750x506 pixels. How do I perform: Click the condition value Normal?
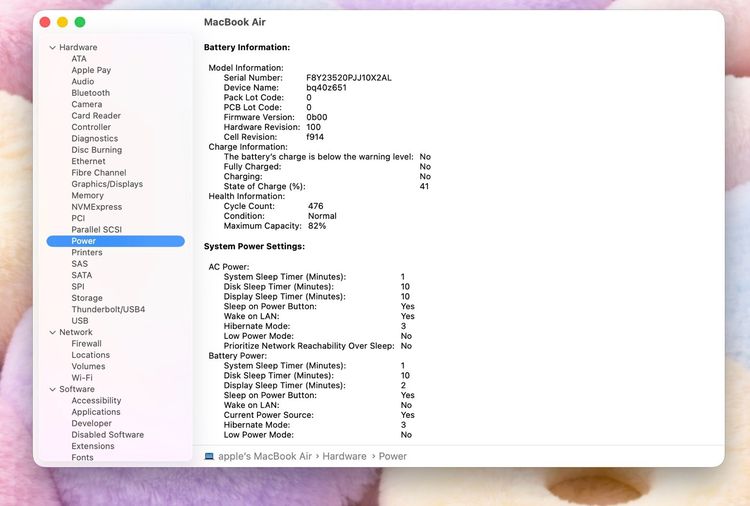(x=322, y=216)
